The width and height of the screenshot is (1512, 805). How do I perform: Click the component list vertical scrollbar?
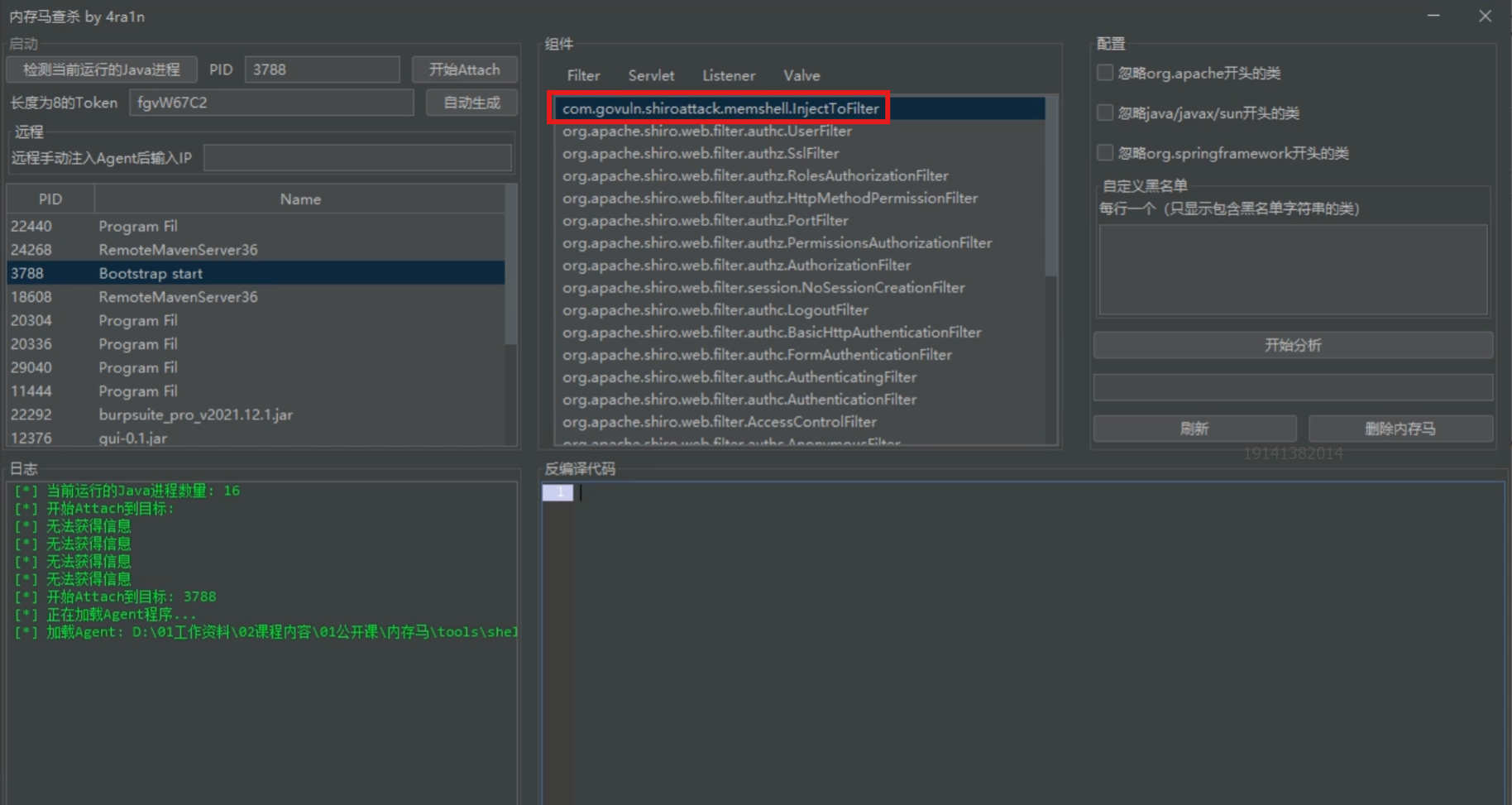point(1050,190)
